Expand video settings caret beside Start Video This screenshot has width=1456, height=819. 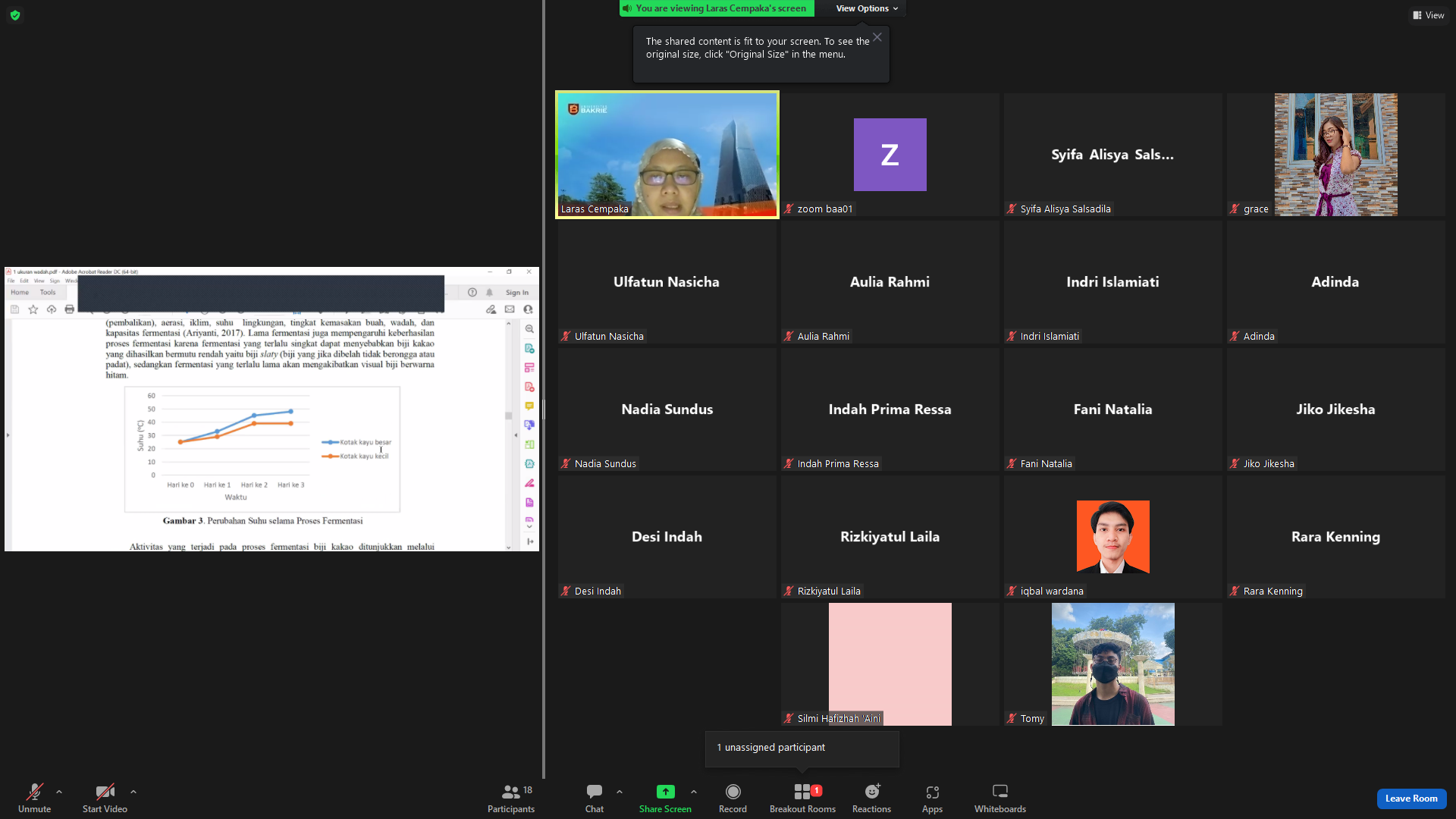(x=133, y=792)
